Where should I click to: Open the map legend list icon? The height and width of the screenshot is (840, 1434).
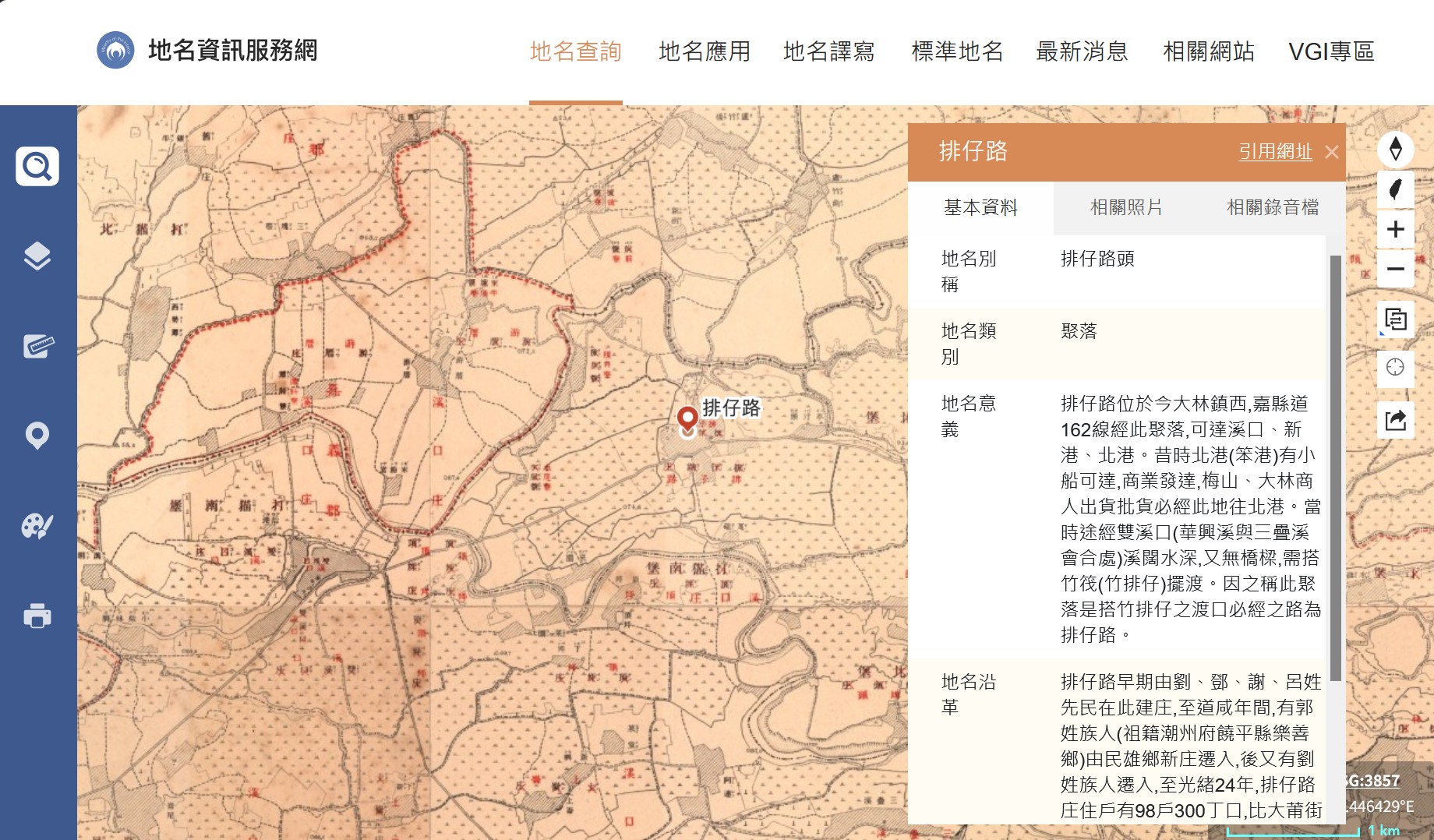[x=1396, y=319]
